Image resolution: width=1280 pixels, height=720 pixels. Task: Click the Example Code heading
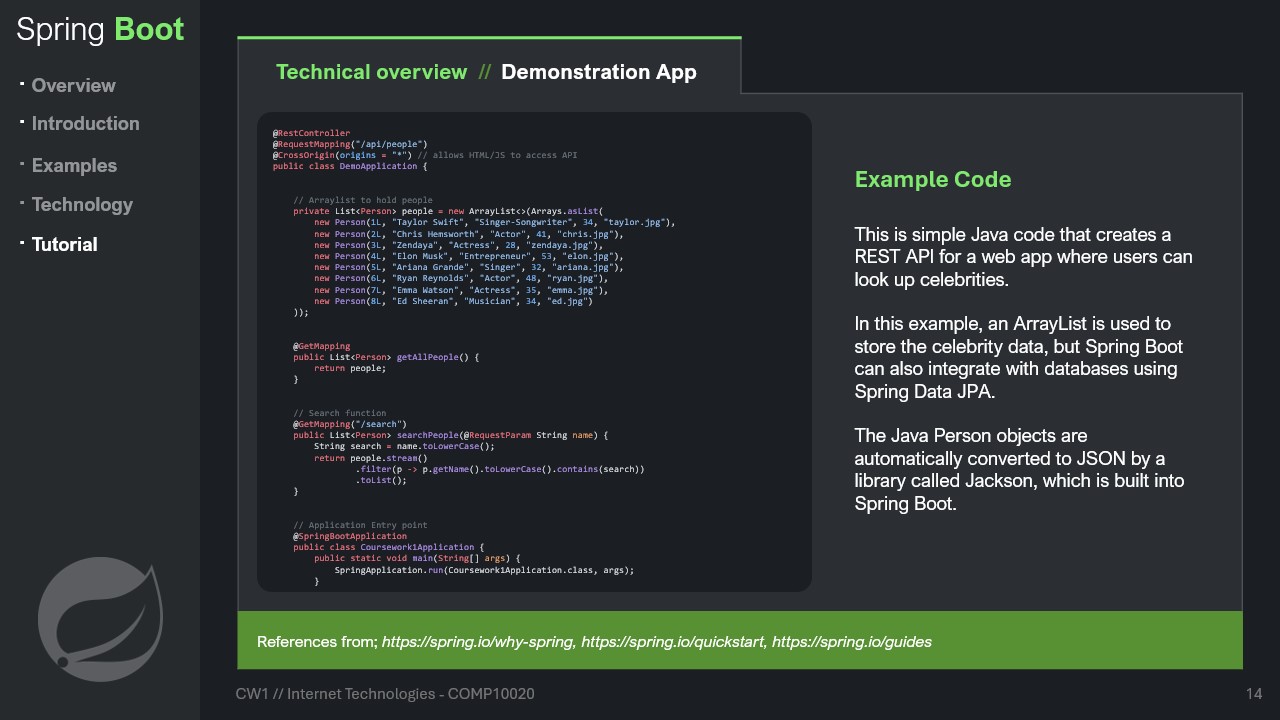click(x=932, y=180)
